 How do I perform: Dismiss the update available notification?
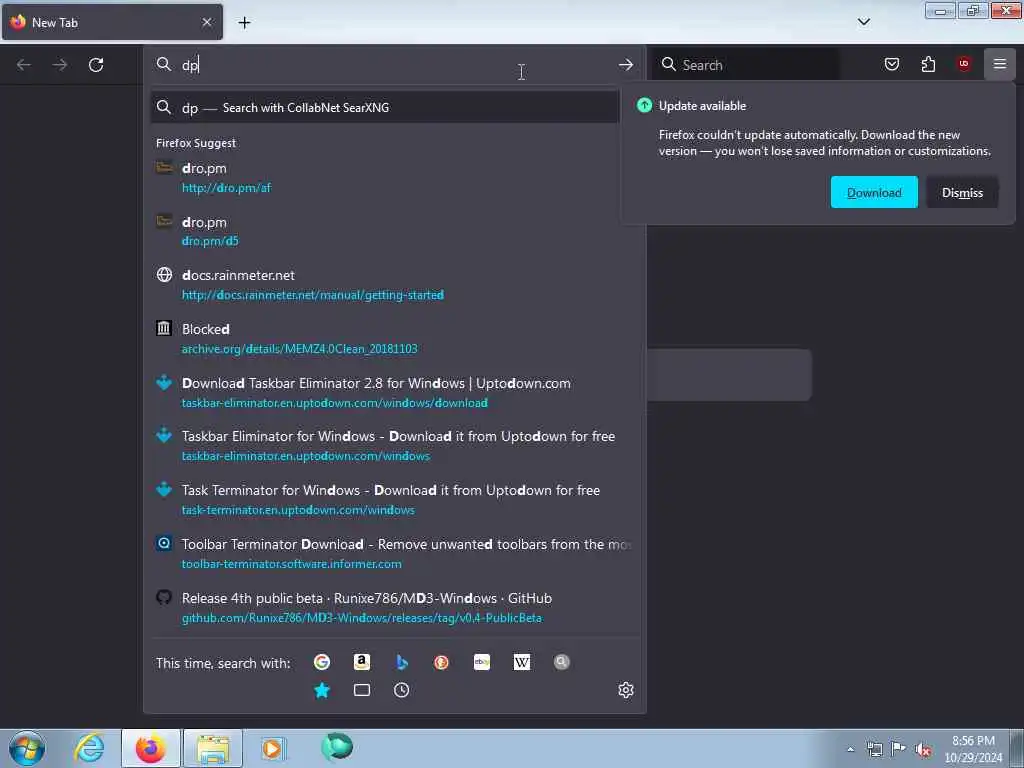point(962,193)
